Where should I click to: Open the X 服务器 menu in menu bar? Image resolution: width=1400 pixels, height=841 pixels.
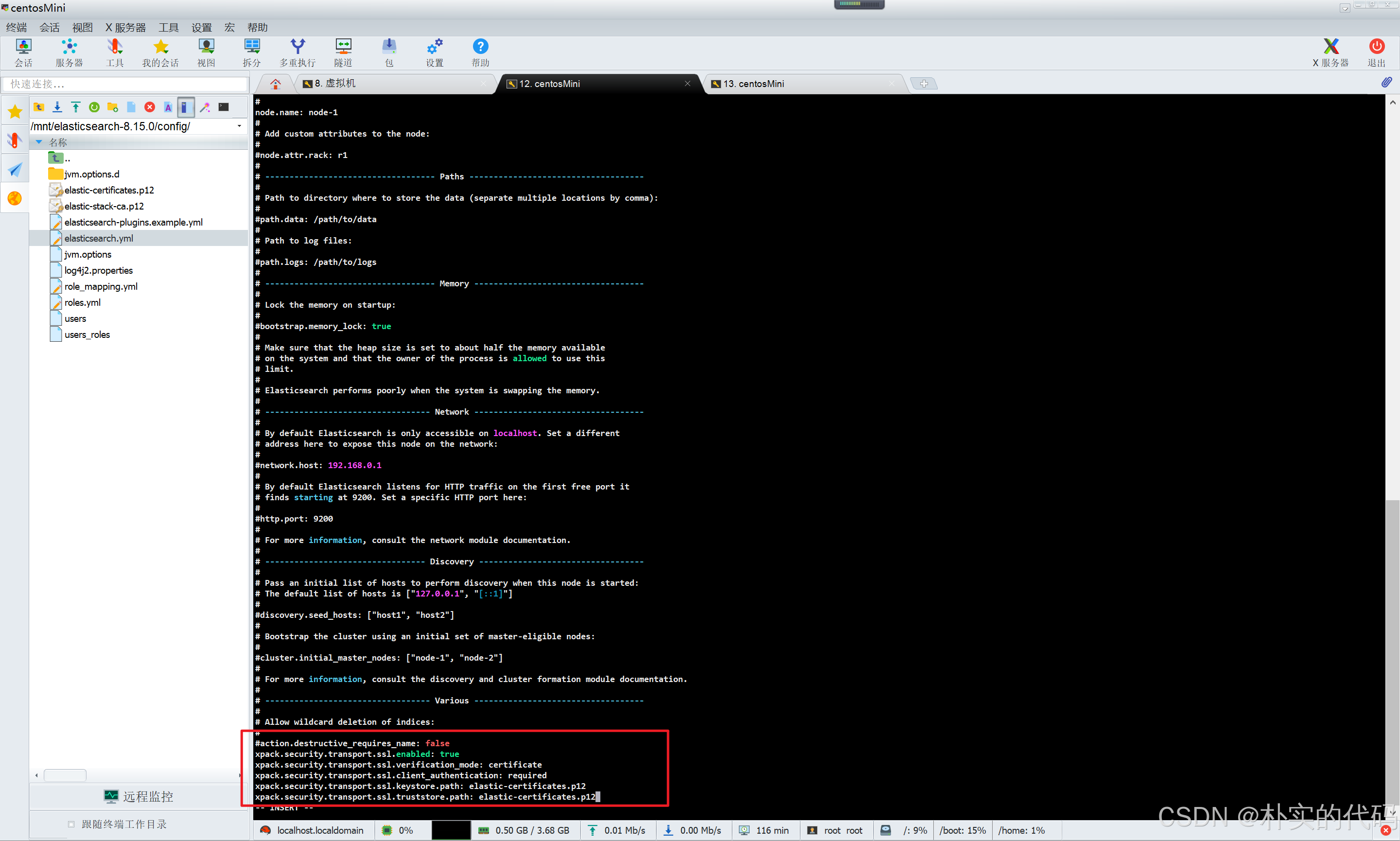[x=125, y=27]
